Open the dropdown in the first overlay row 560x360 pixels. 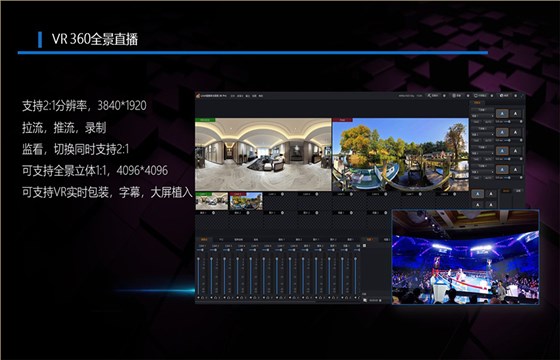tap(482, 116)
